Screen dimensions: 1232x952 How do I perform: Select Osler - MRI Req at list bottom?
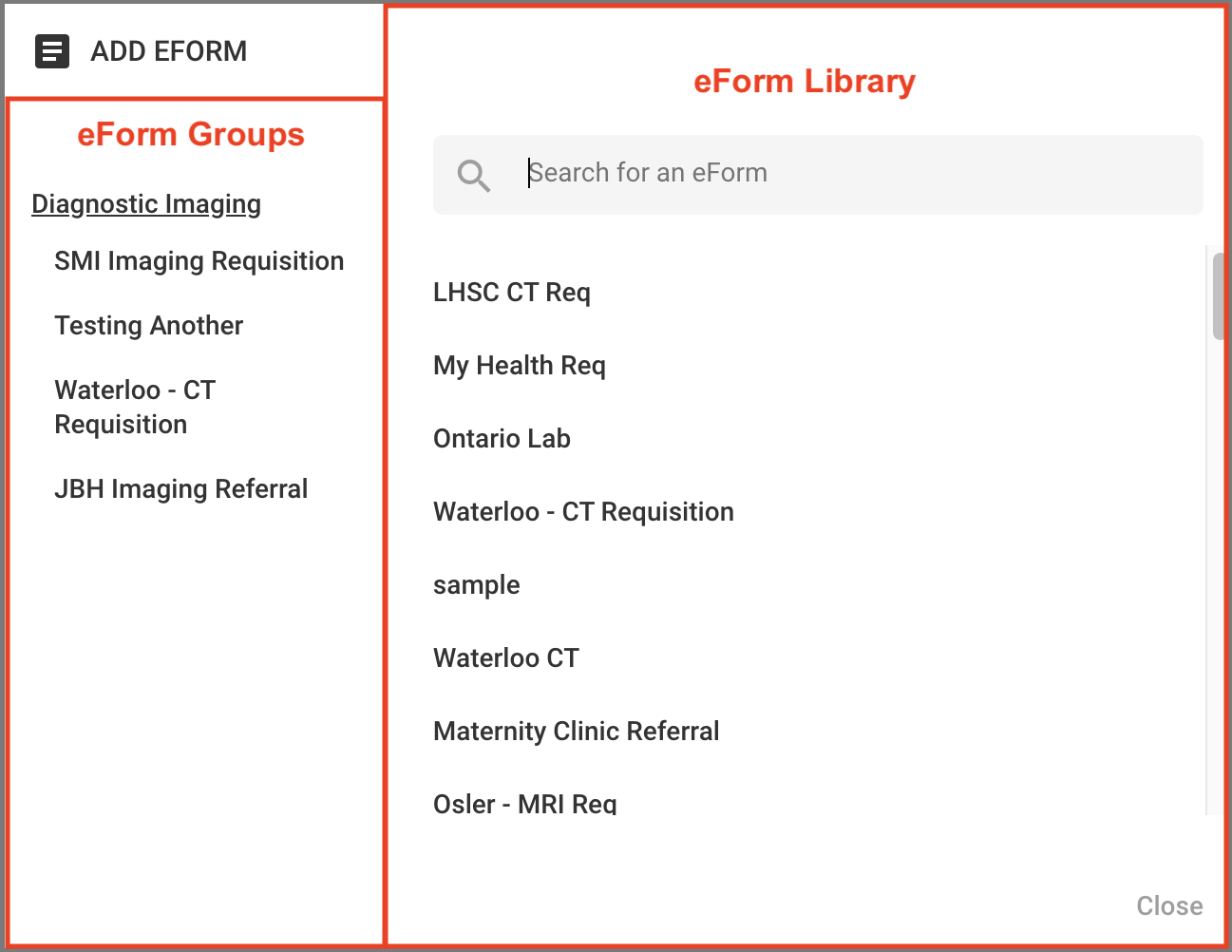tap(525, 803)
